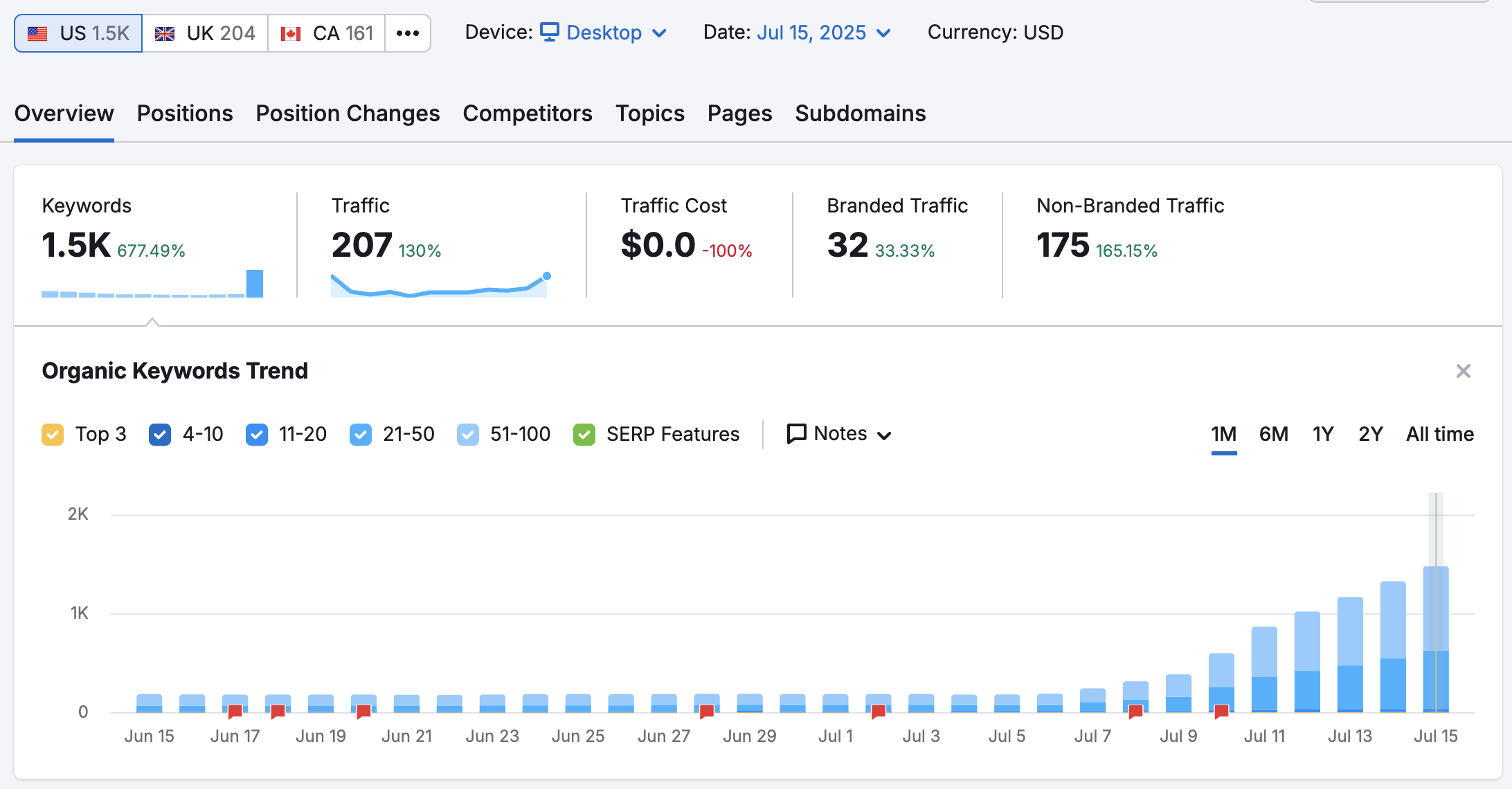1512x789 pixels.
Task: Click the UK flag database icon
Action: (x=165, y=33)
